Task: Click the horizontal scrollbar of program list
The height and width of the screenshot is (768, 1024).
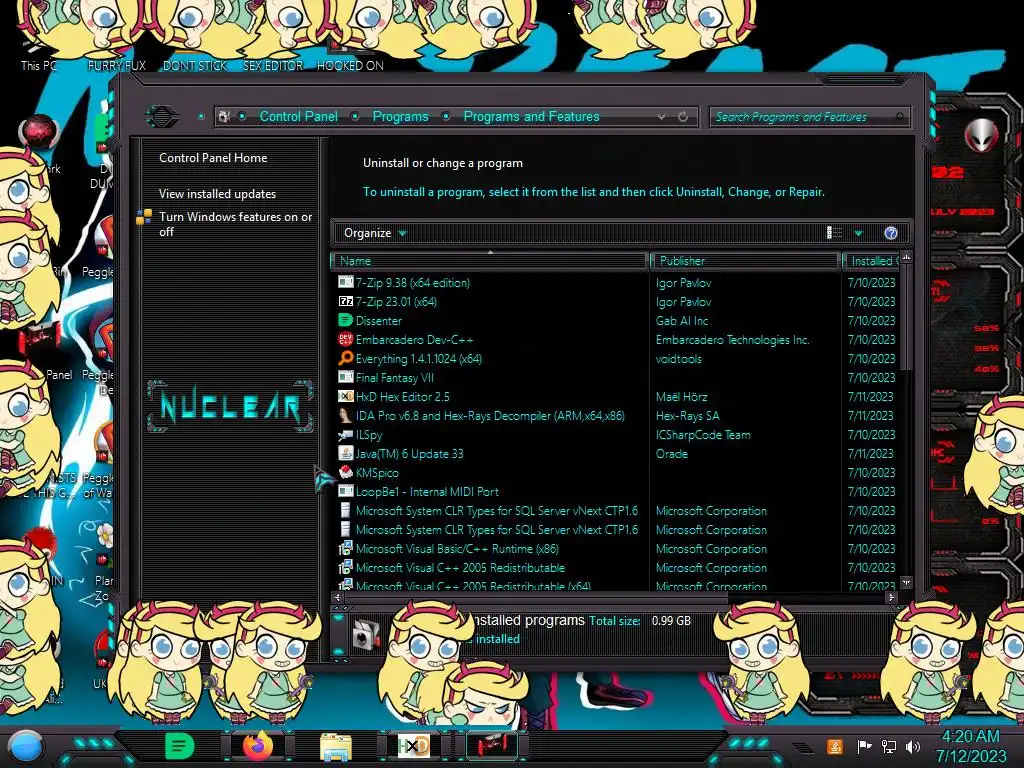Action: click(536, 597)
